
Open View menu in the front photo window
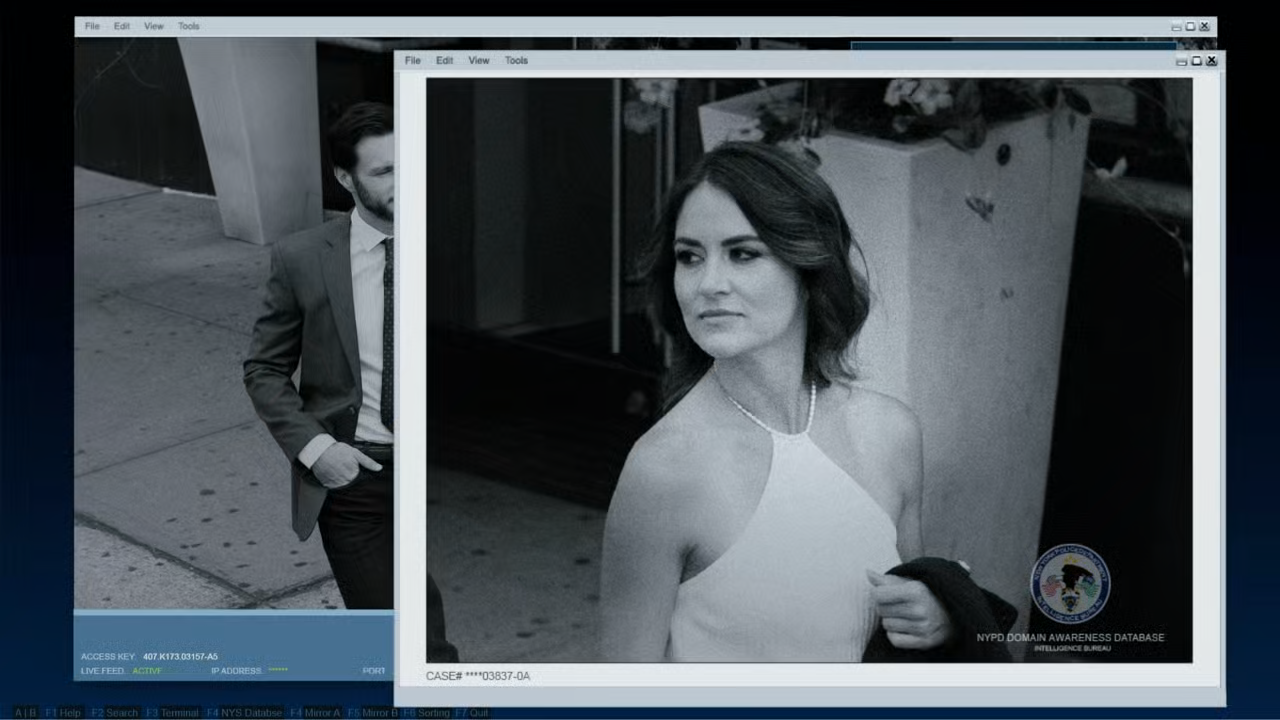coord(479,61)
